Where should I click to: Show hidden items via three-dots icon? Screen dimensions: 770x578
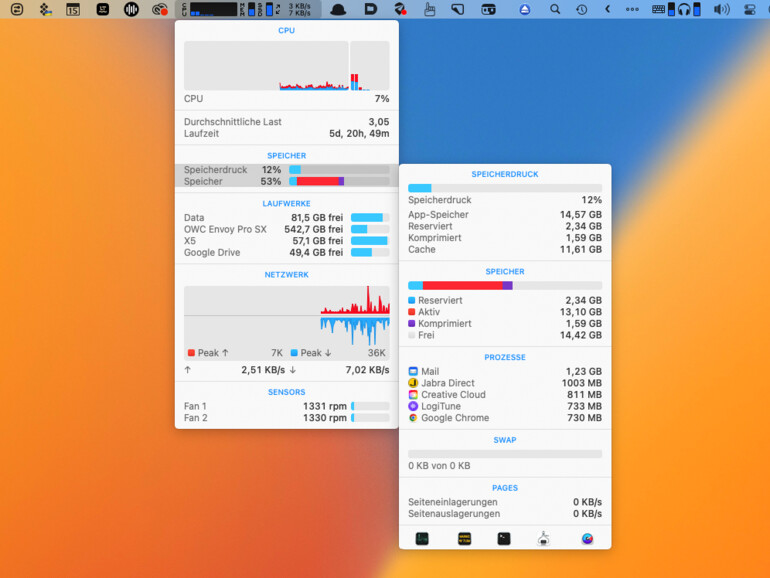click(x=632, y=9)
